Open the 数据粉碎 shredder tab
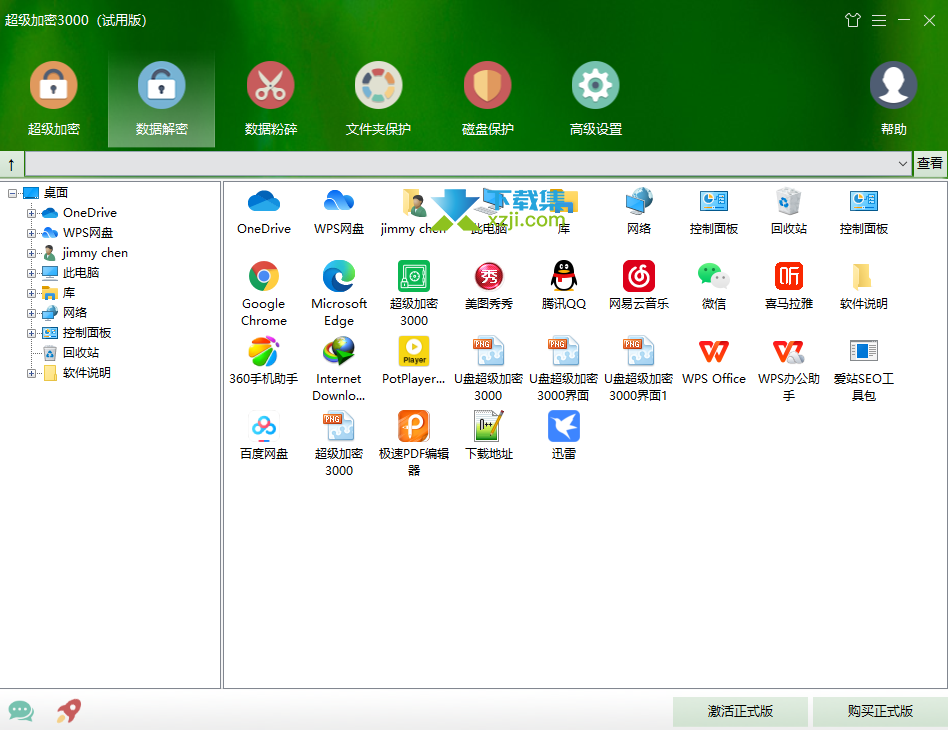The height and width of the screenshot is (730, 948). 270,99
